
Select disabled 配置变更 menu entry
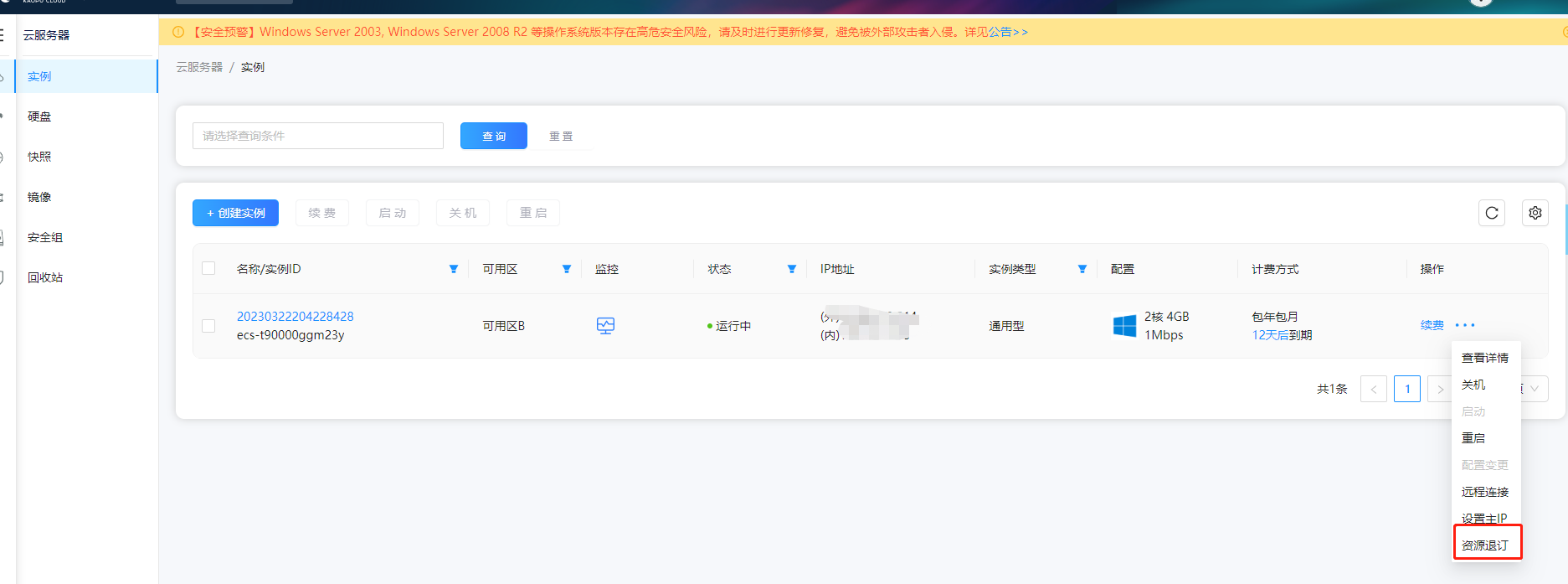(x=1485, y=465)
